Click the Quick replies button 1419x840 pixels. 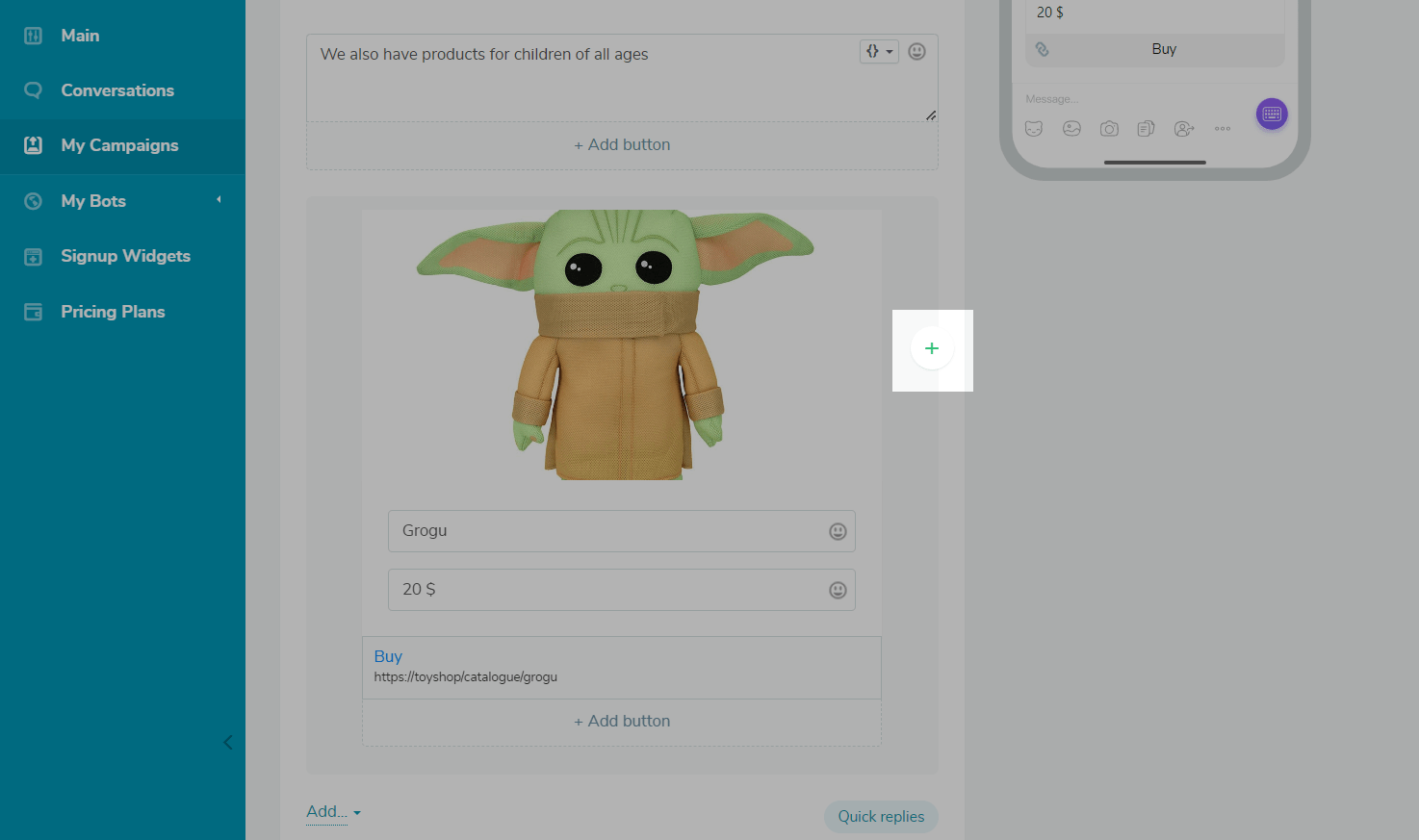coord(880,816)
